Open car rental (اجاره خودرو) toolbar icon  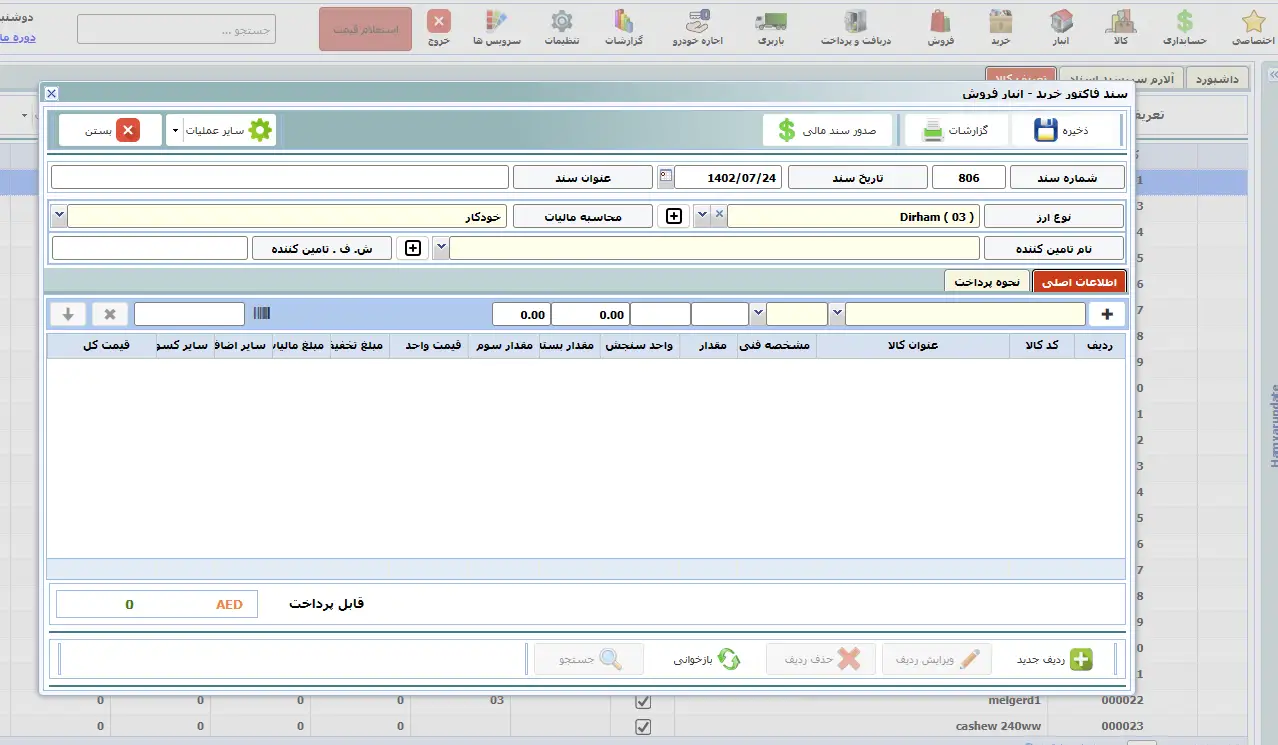click(698, 28)
